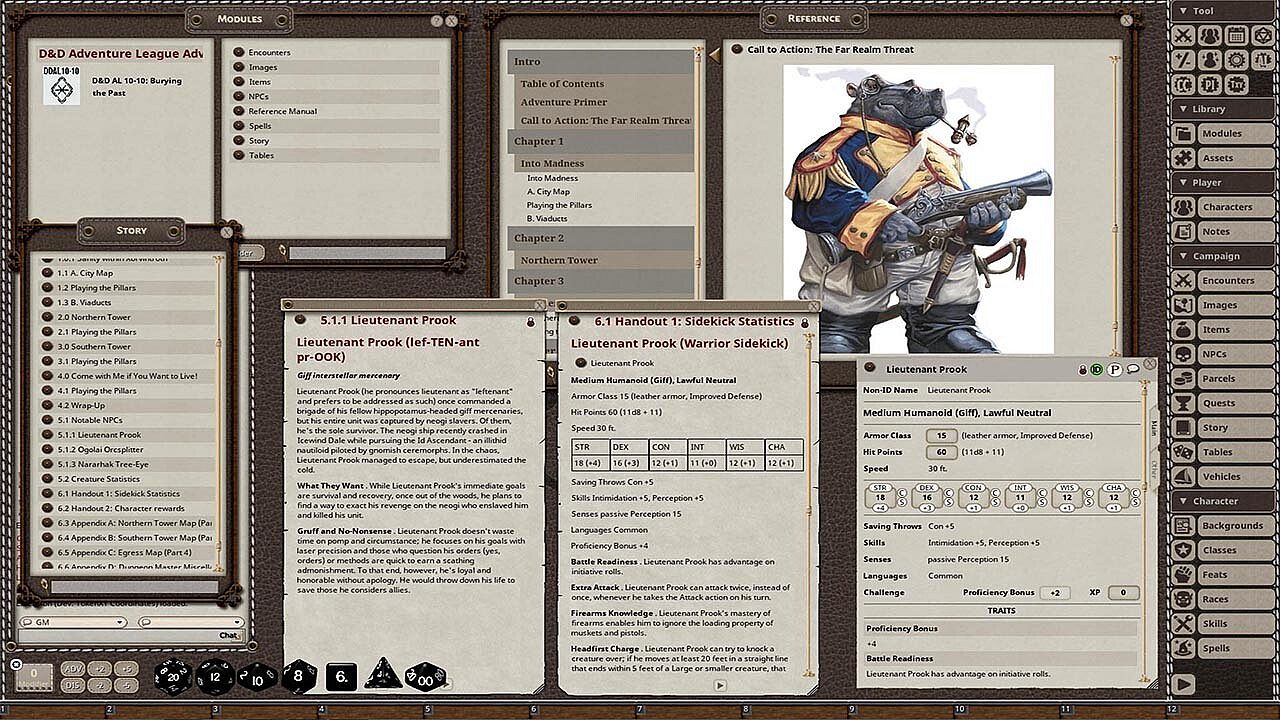Click the Vehicles sidebar icon
The height and width of the screenshot is (720, 1280).
[1184, 476]
